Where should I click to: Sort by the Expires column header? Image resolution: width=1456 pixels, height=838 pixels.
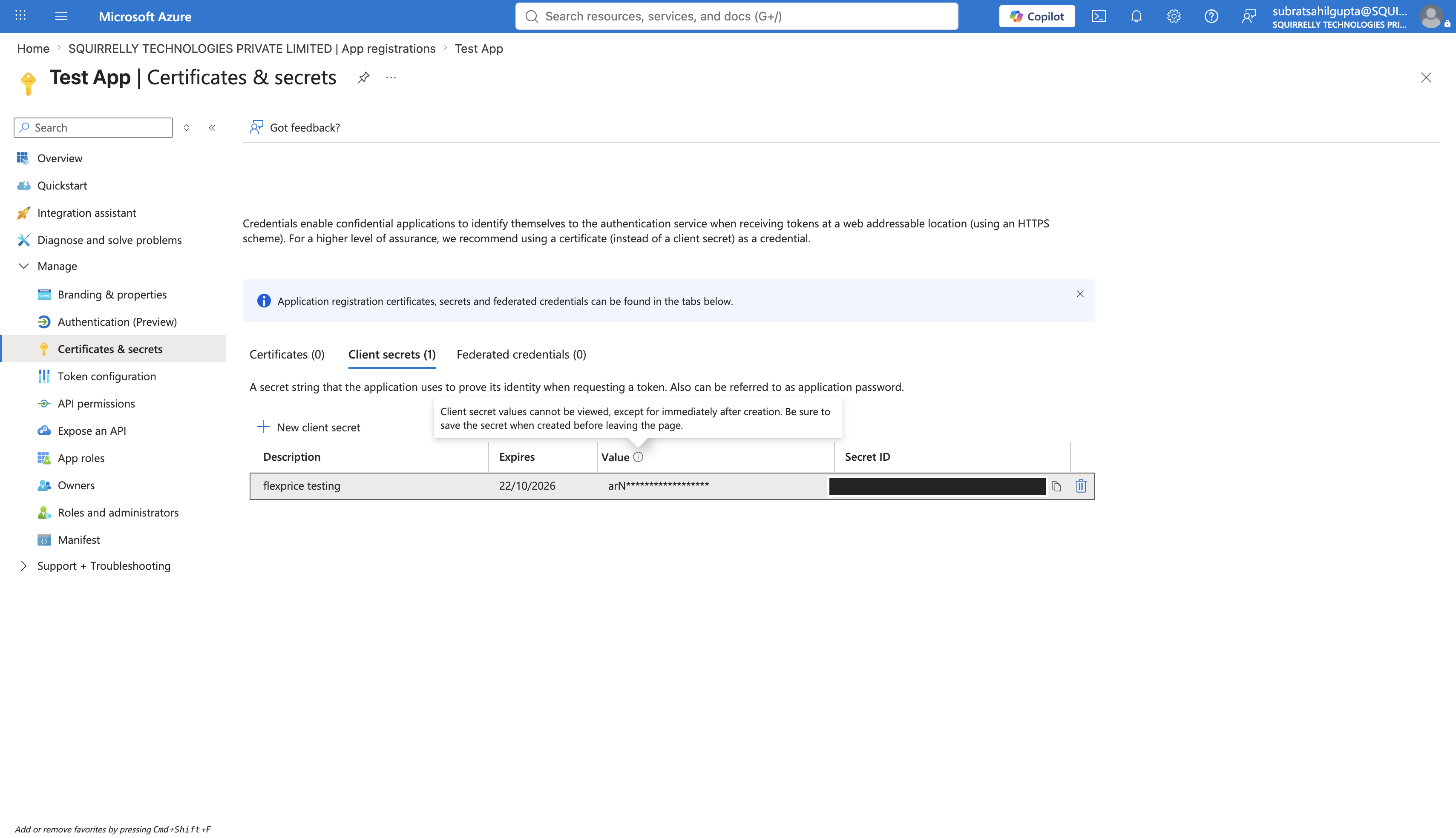(516, 457)
